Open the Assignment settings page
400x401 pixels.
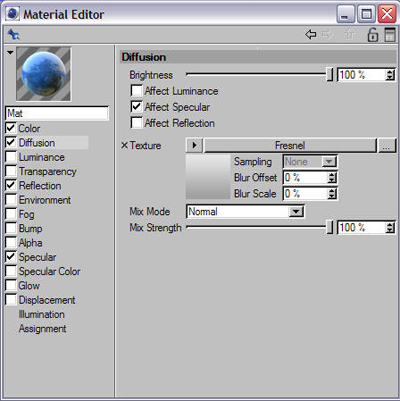42,329
